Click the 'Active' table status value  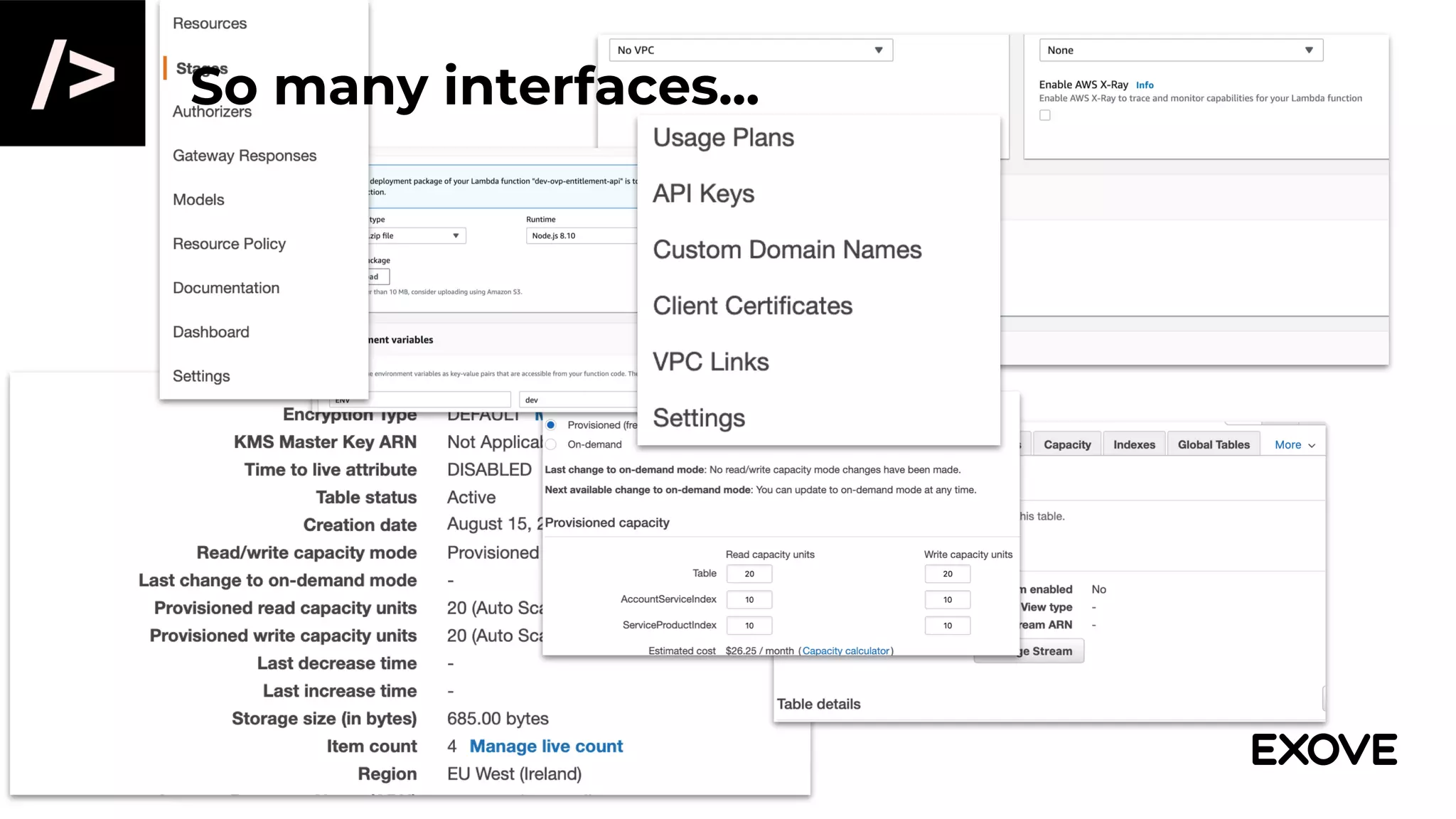[x=471, y=498]
